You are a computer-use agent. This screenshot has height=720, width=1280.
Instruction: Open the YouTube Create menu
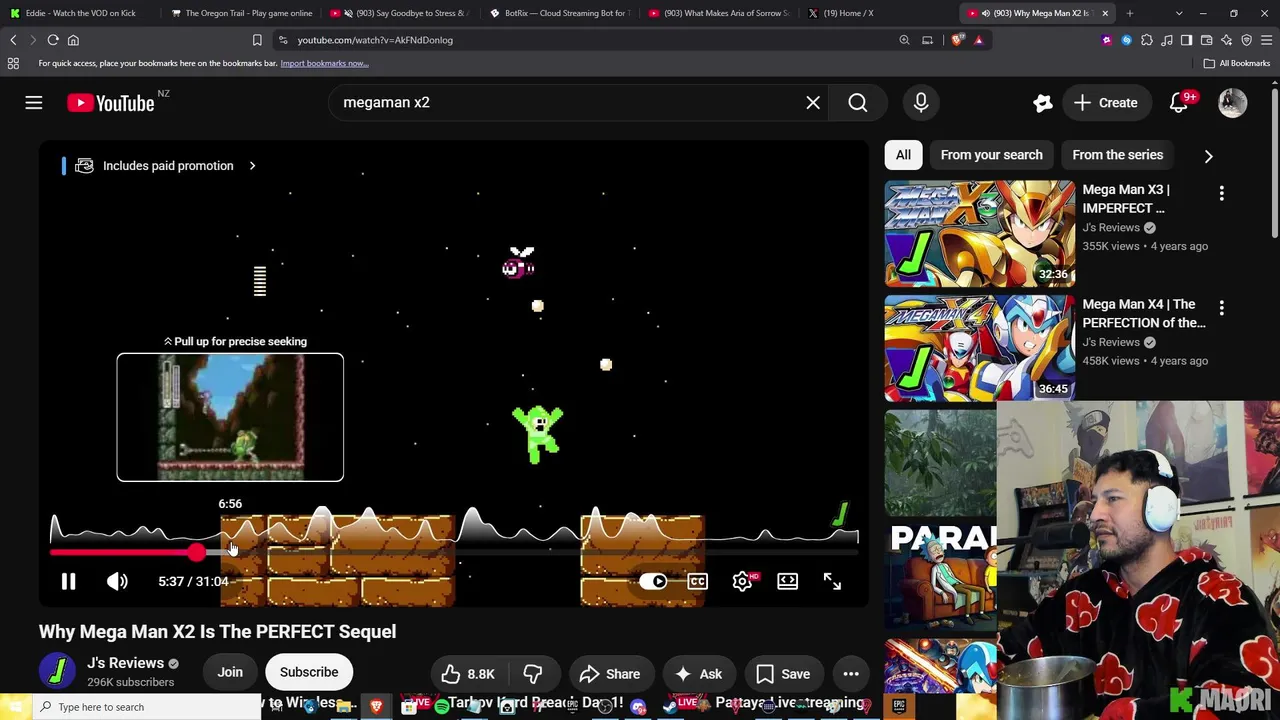[1105, 102]
